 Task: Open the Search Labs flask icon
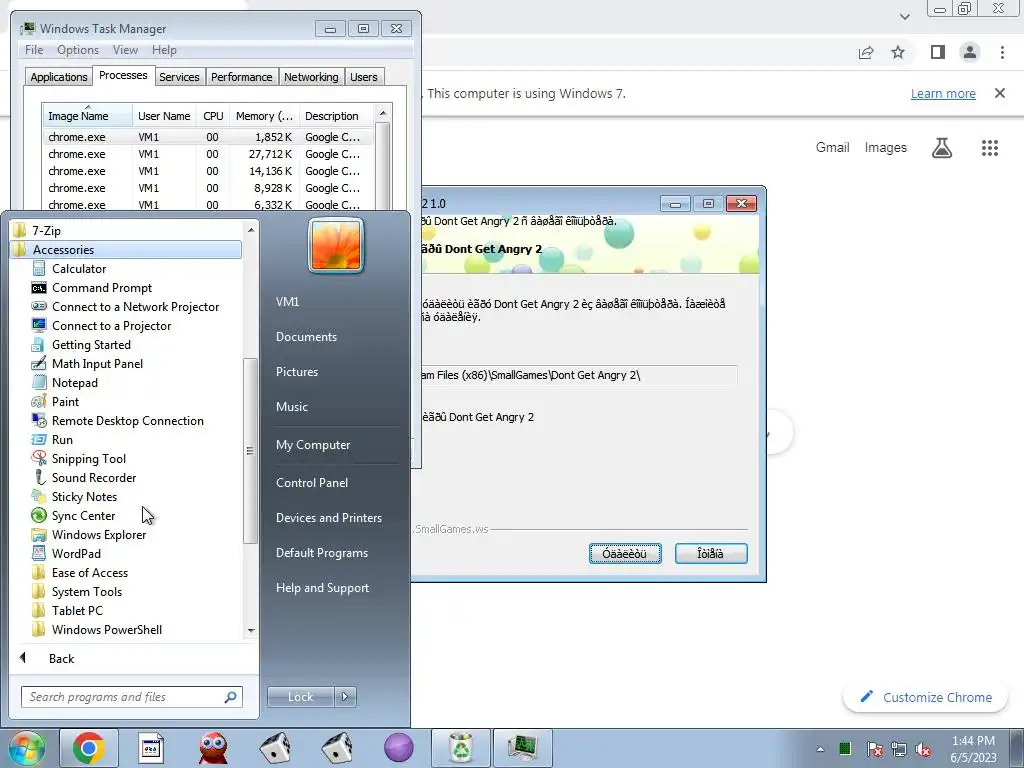click(941, 148)
